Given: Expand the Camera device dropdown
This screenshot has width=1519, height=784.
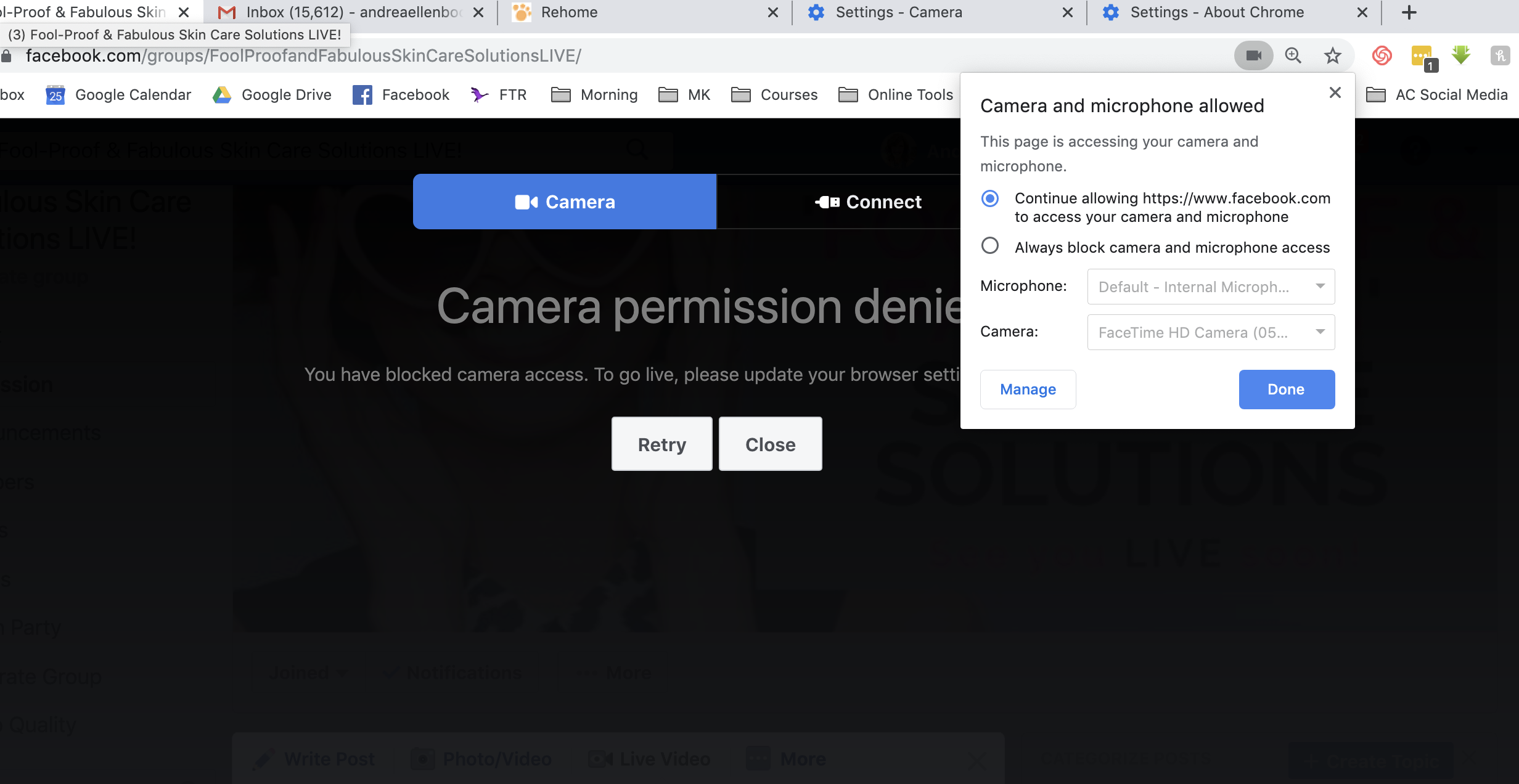Looking at the screenshot, I should (1211, 332).
